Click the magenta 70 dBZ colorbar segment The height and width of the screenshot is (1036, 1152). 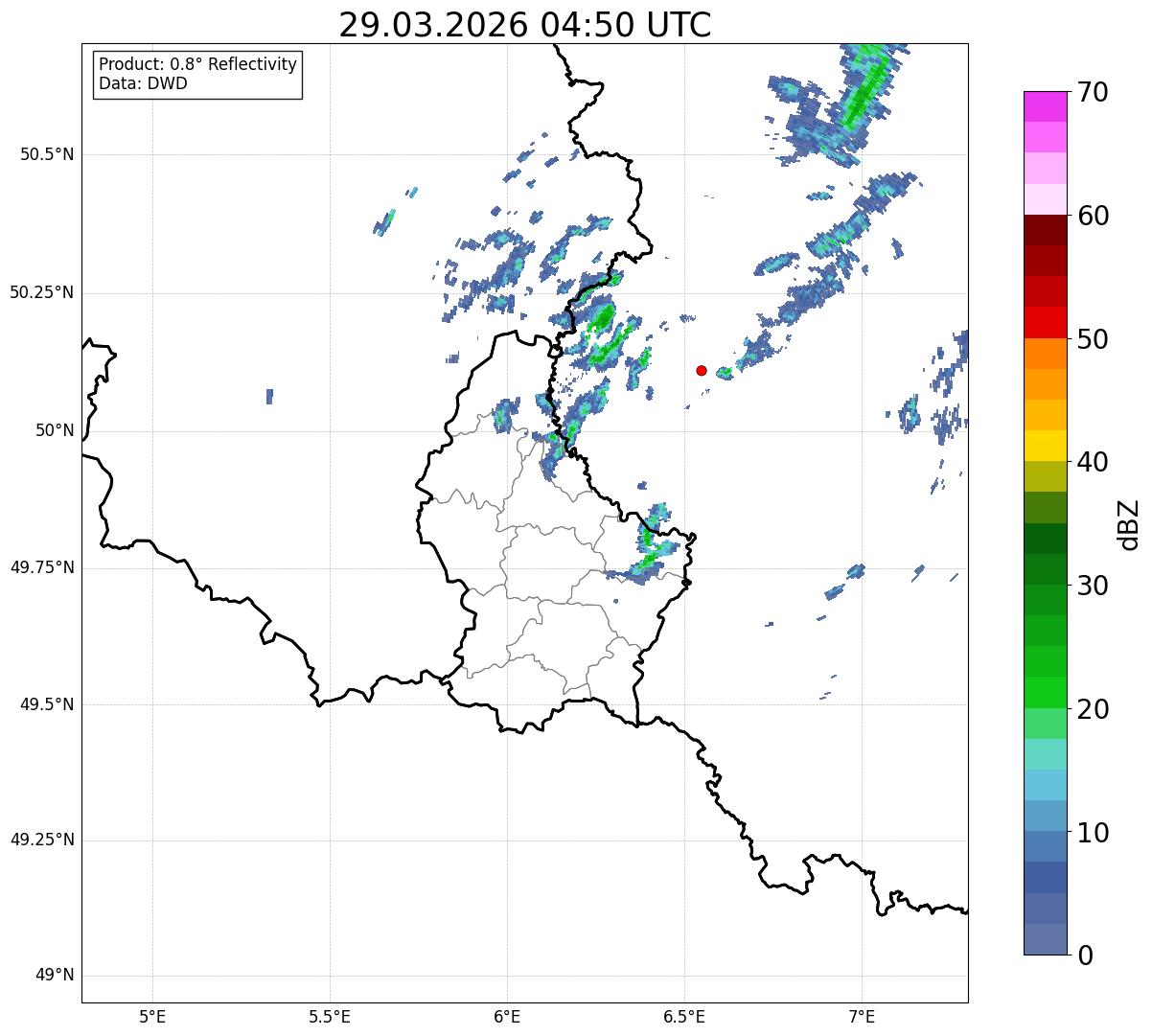1045,106
